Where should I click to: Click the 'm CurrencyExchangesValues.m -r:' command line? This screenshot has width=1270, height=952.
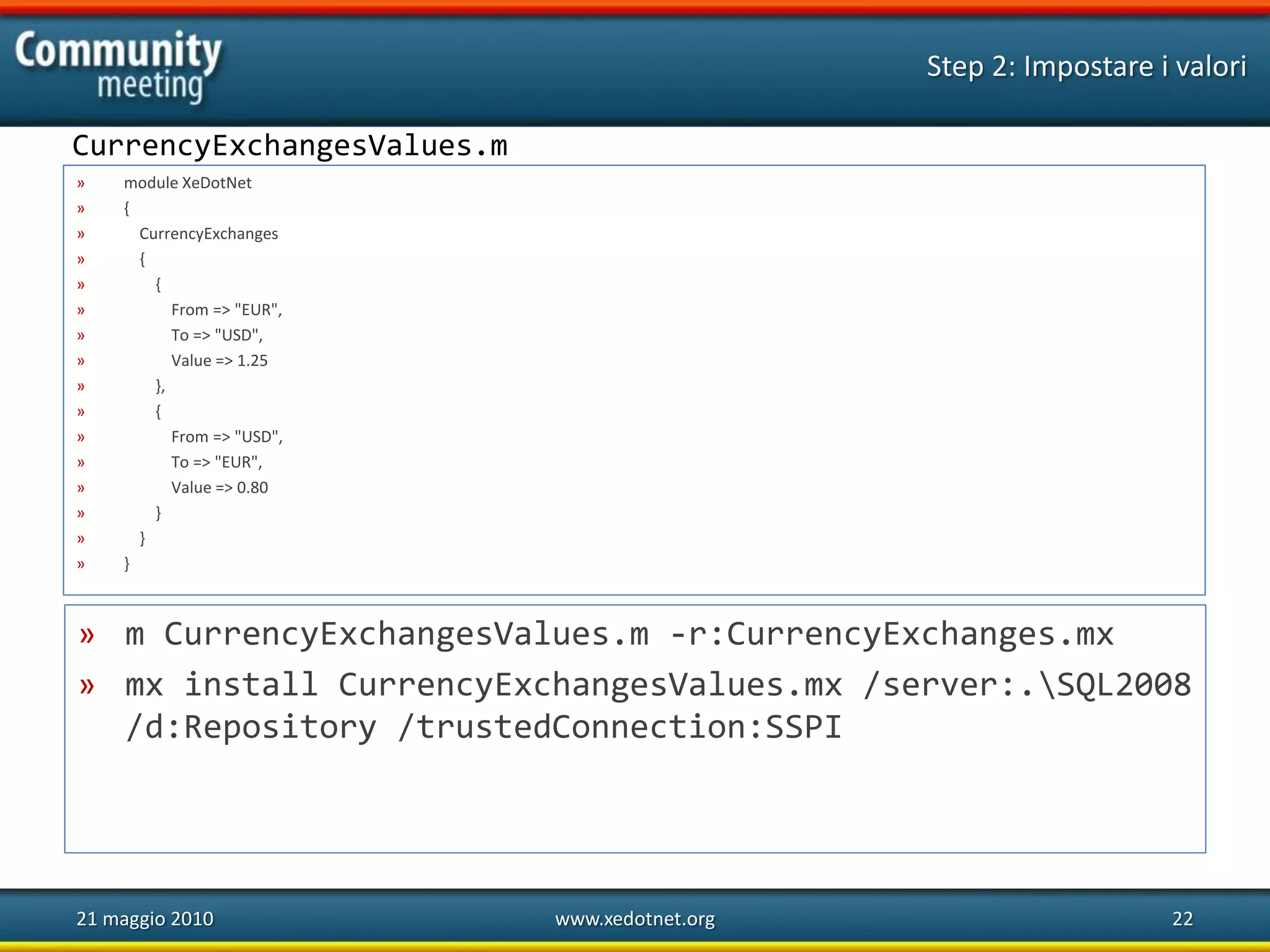point(619,634)
